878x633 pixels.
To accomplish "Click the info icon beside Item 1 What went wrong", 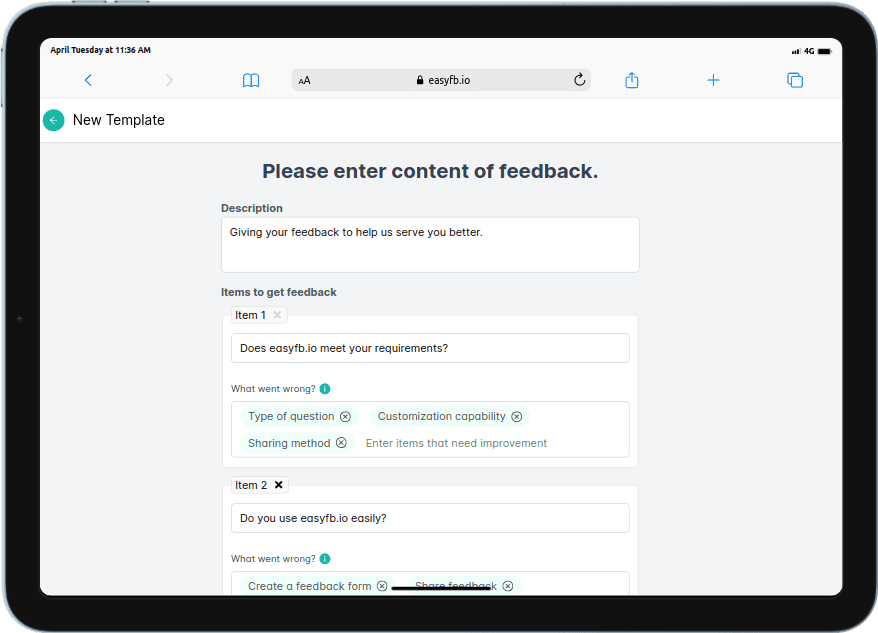I will (325, 389).
